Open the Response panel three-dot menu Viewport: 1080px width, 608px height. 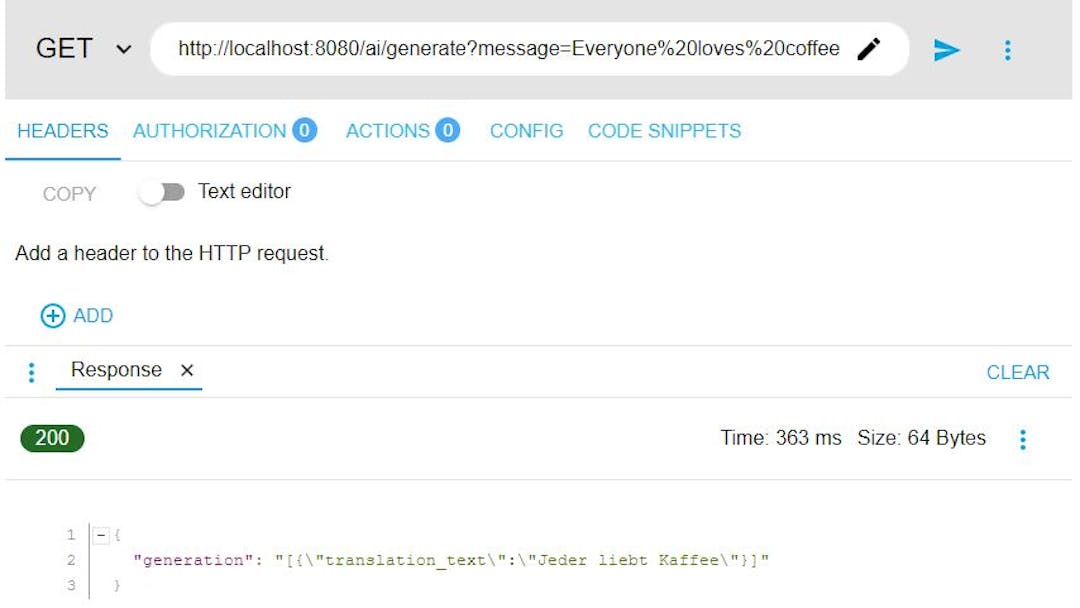click(x=32, y=371)
